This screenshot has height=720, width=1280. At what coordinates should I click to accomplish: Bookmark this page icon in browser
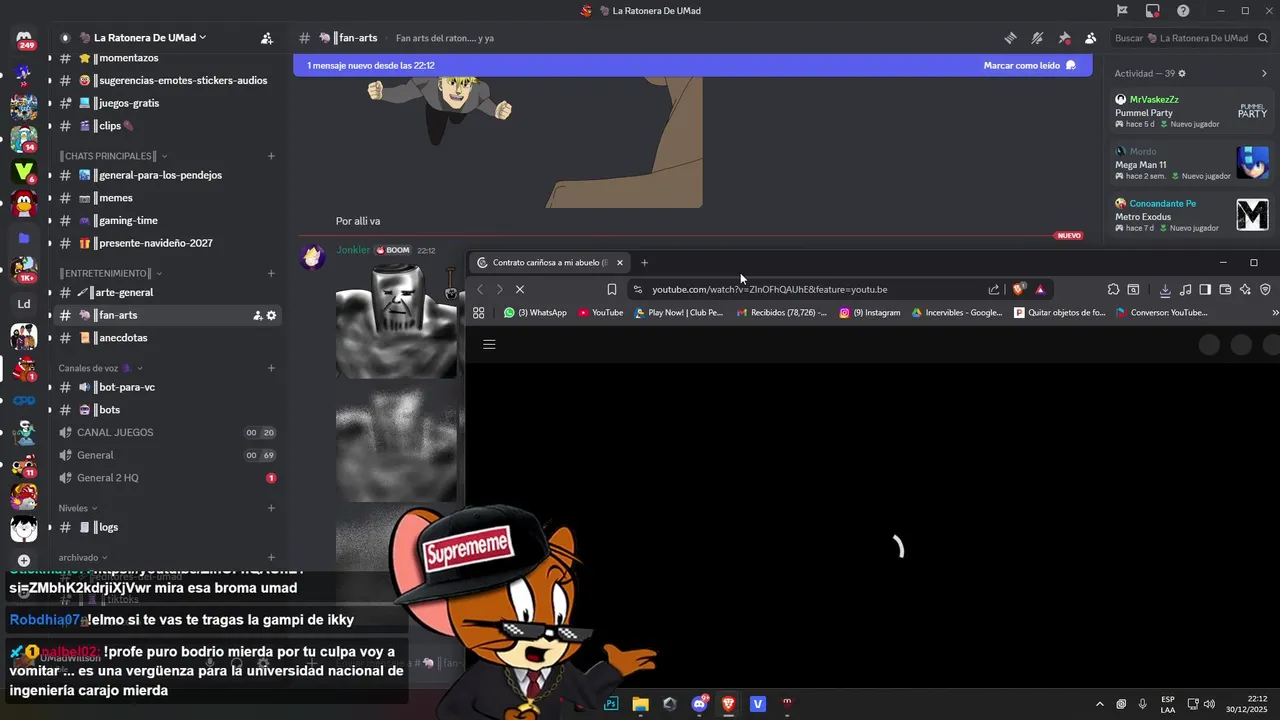pyautogui.click(x=611, y=290)
